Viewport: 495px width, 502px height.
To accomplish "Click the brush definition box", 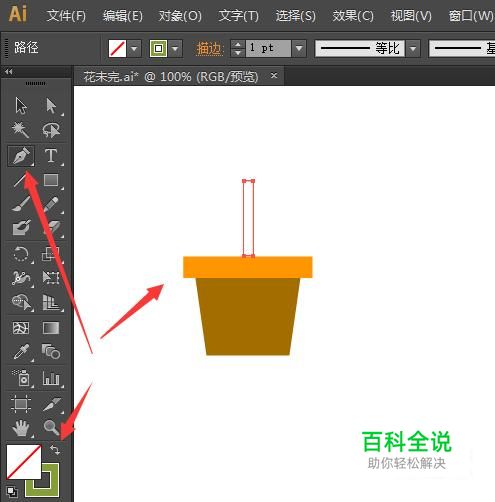I will 462,49.
